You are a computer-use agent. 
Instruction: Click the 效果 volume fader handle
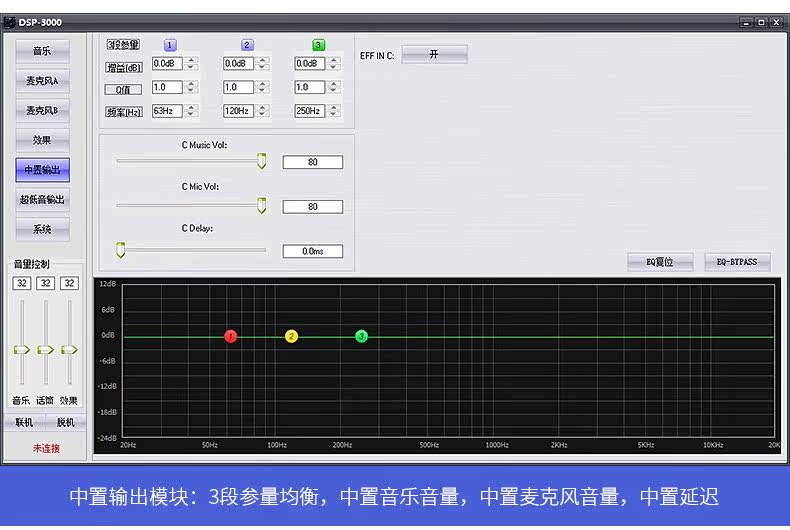pyautogui.click(x=69, y=350)
